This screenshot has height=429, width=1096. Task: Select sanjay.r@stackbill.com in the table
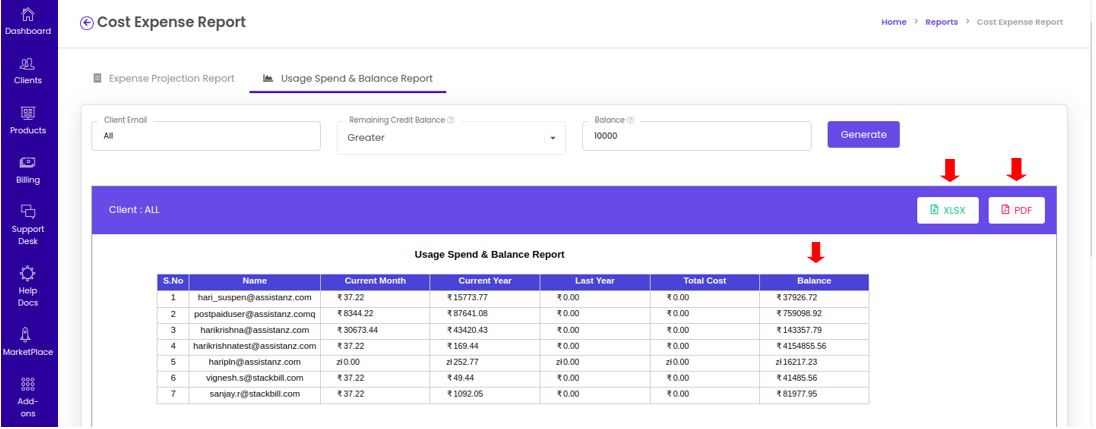254,394
